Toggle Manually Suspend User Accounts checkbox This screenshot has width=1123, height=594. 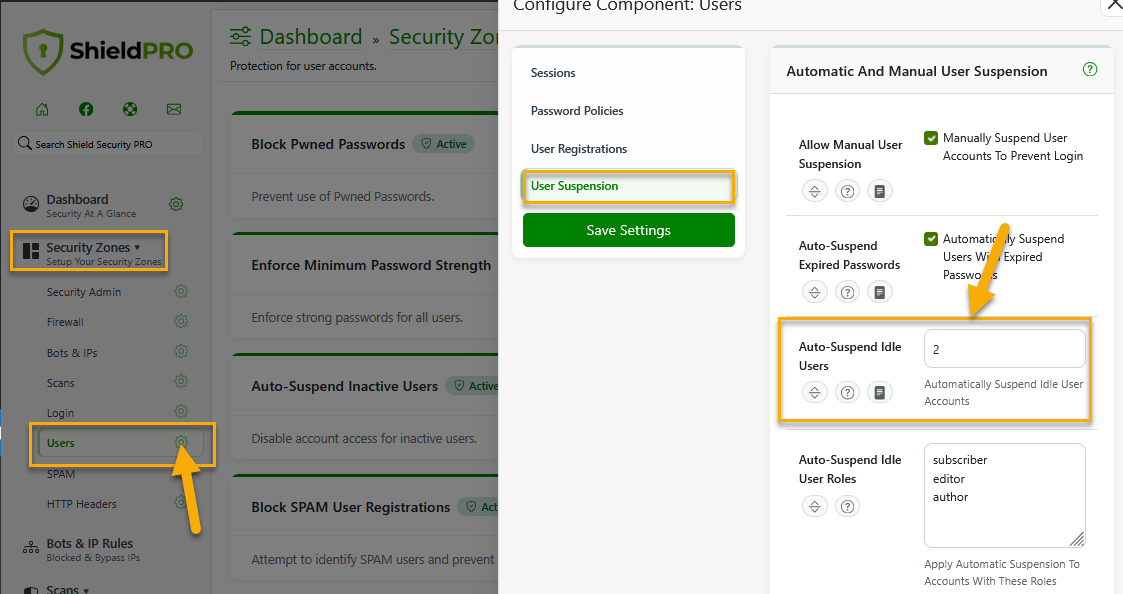coord(931,138)
